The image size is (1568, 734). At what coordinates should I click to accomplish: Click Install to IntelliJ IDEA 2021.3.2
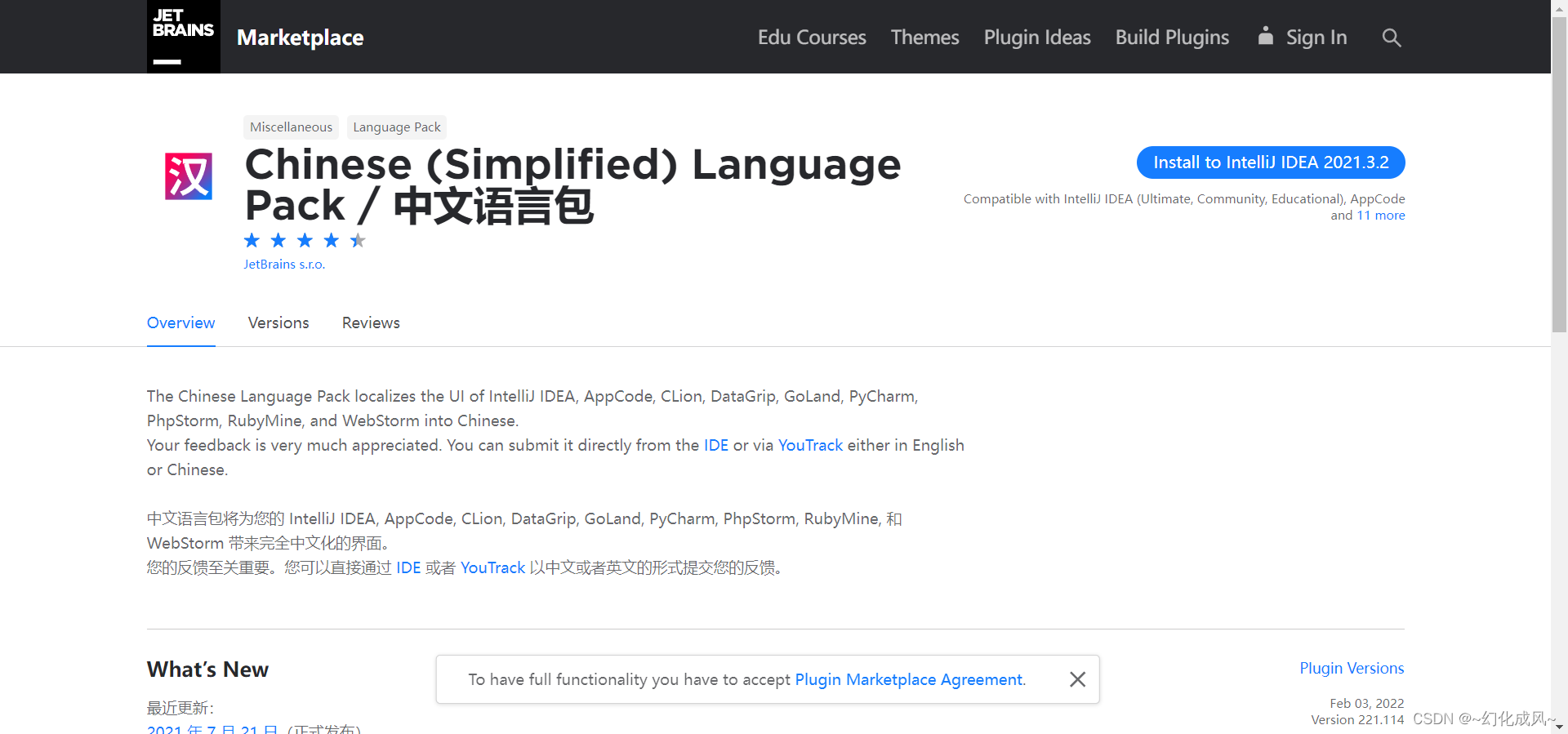tap(1271, 162)
